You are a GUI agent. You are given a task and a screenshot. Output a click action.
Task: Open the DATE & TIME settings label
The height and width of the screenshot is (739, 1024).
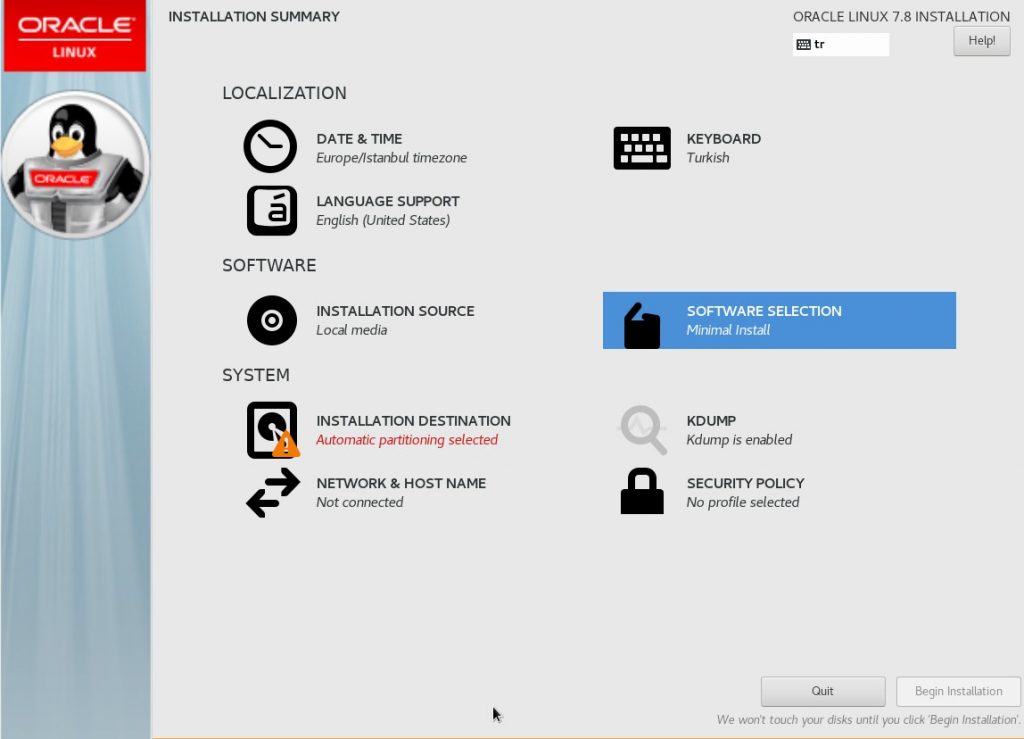[x=359, y=138]
